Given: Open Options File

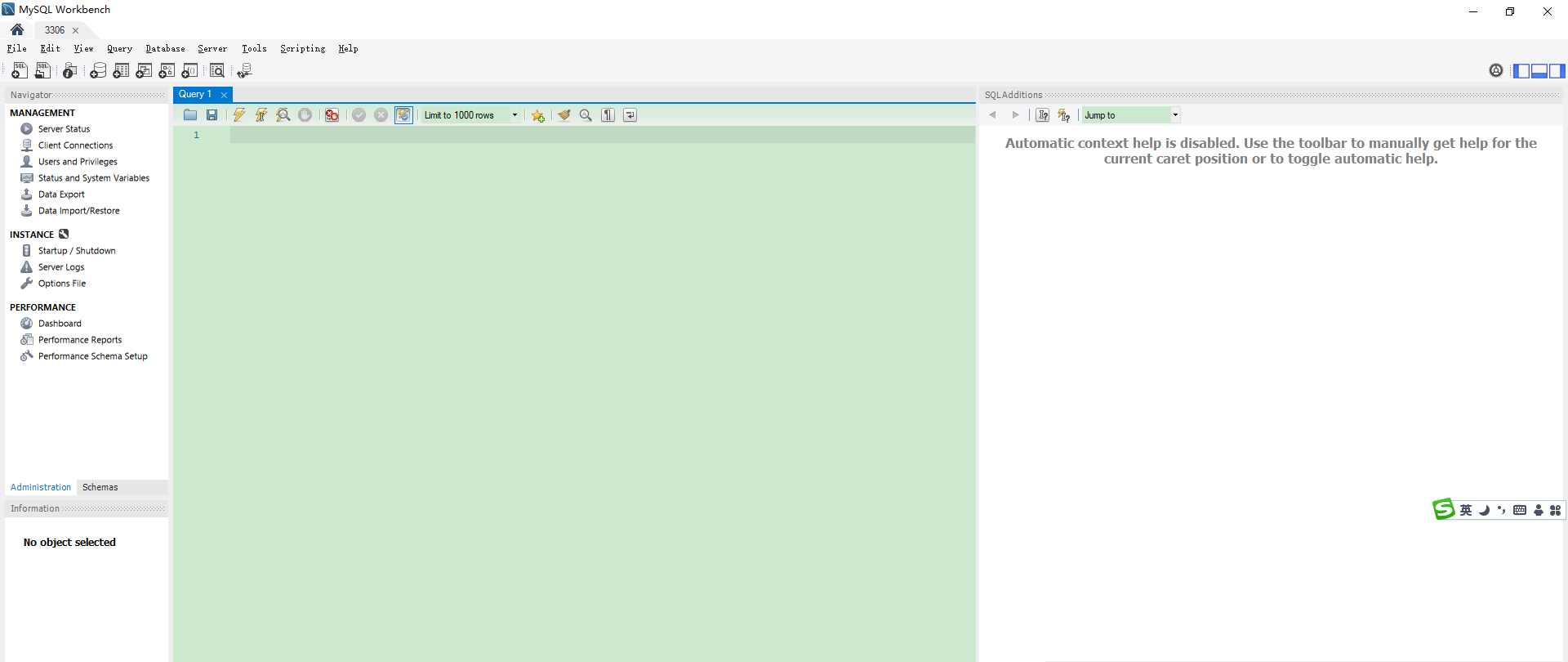Looking at the screenshot, I should [x=62, y=284].
